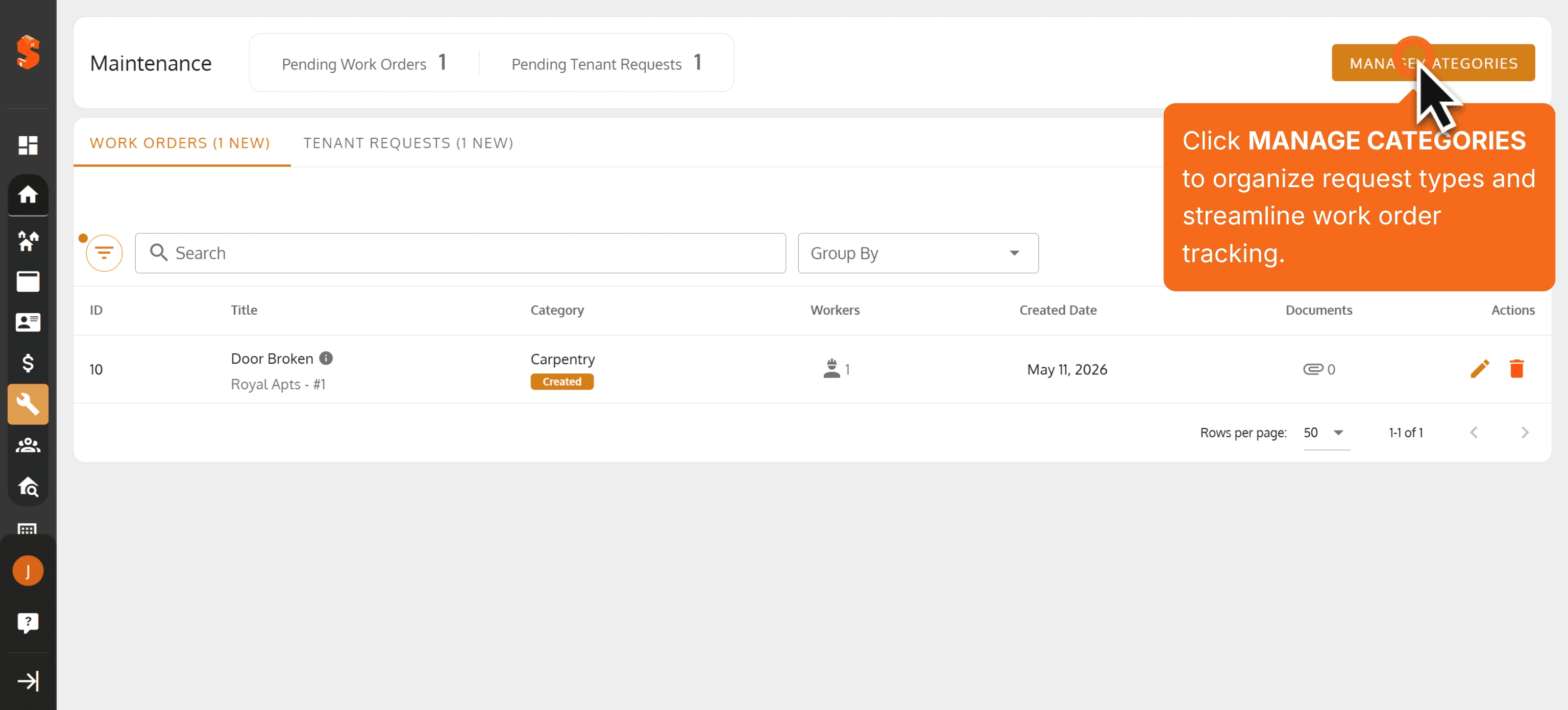Click the Created status badge
This screenshot has width=1568, height=710.
[x=562, y=382]
